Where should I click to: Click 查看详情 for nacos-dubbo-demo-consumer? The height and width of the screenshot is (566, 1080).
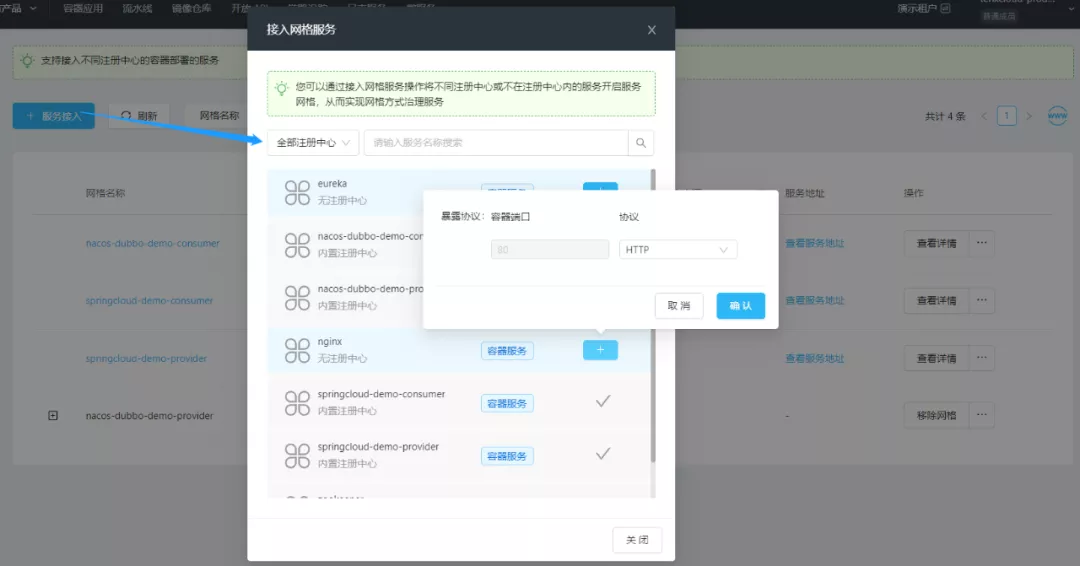coord(936,243)
